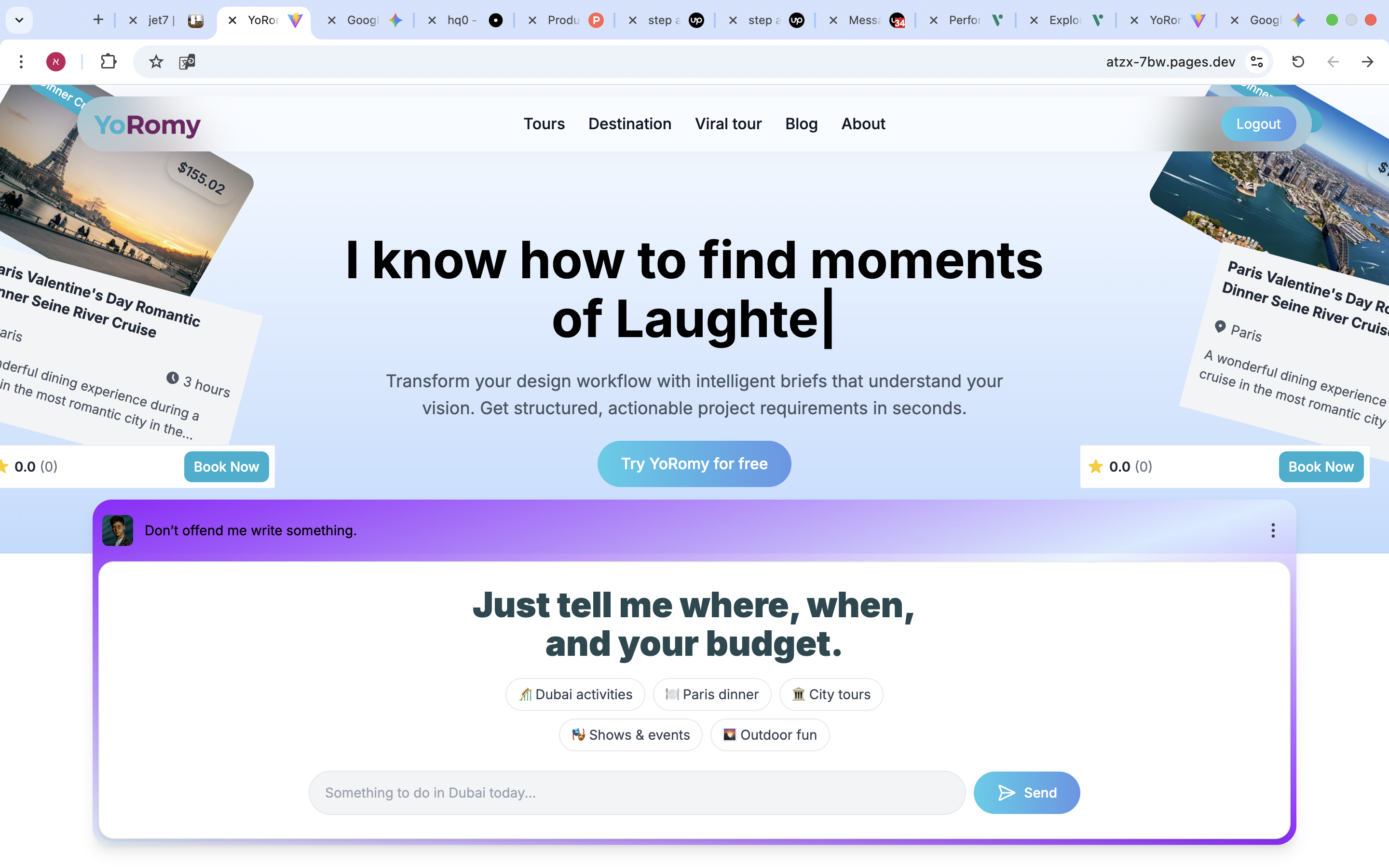Click the YoRomy logo
The width and height of the screenshot is (1389, 868).
pyautogui.click(x=147, y=123)
